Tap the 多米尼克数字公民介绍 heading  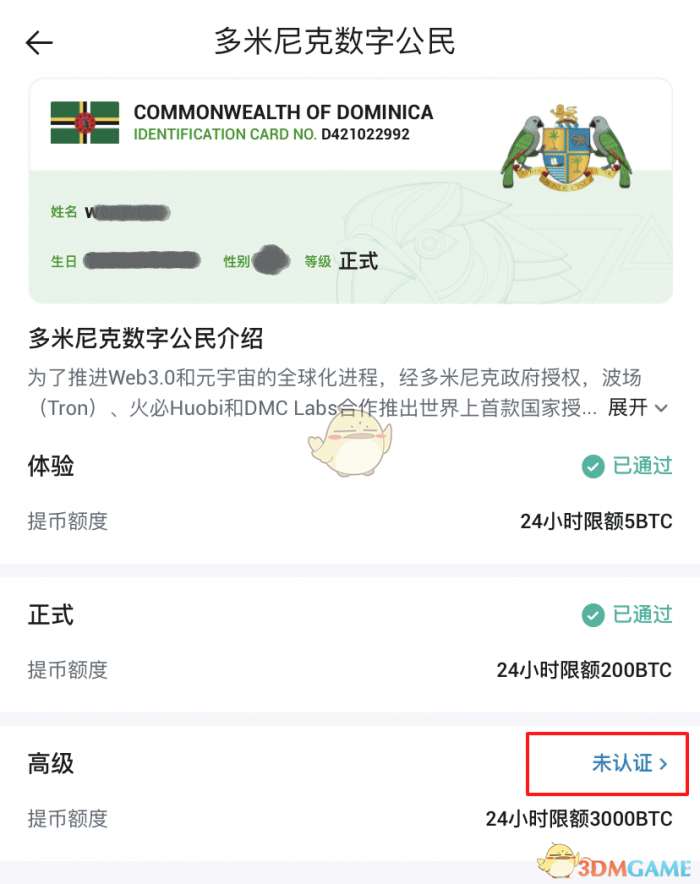click(x=145, y=339)
